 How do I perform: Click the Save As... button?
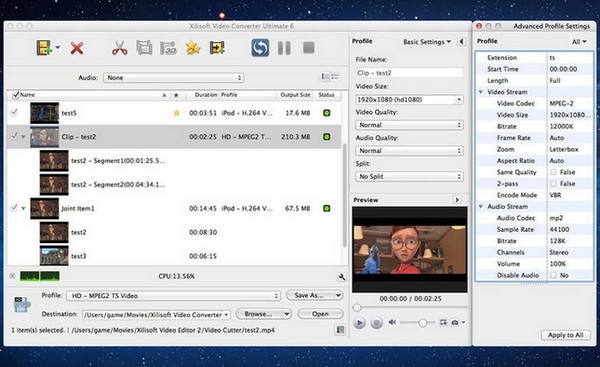point(310,295)
